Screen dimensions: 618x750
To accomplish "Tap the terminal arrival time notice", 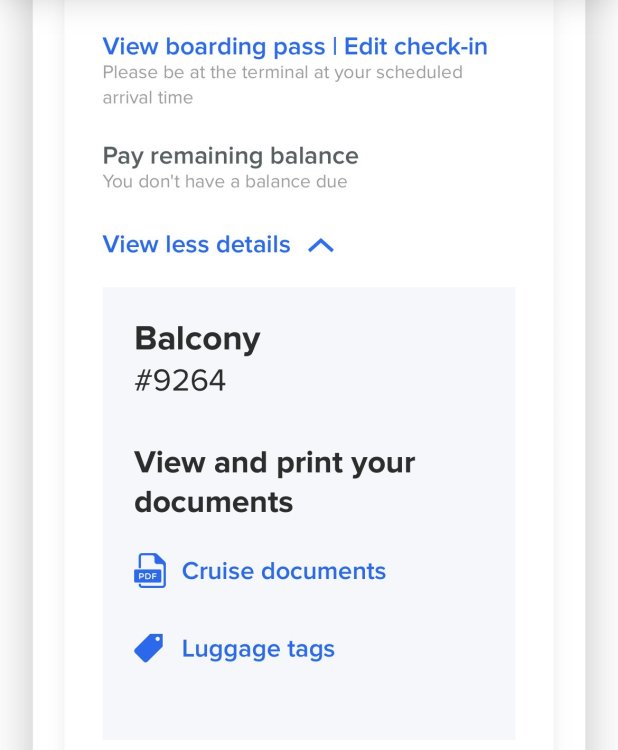I will pos(282,85).
